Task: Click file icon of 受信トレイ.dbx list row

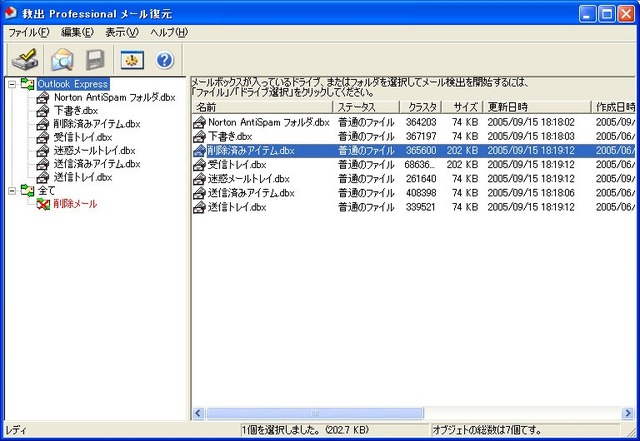Action: 199,165
